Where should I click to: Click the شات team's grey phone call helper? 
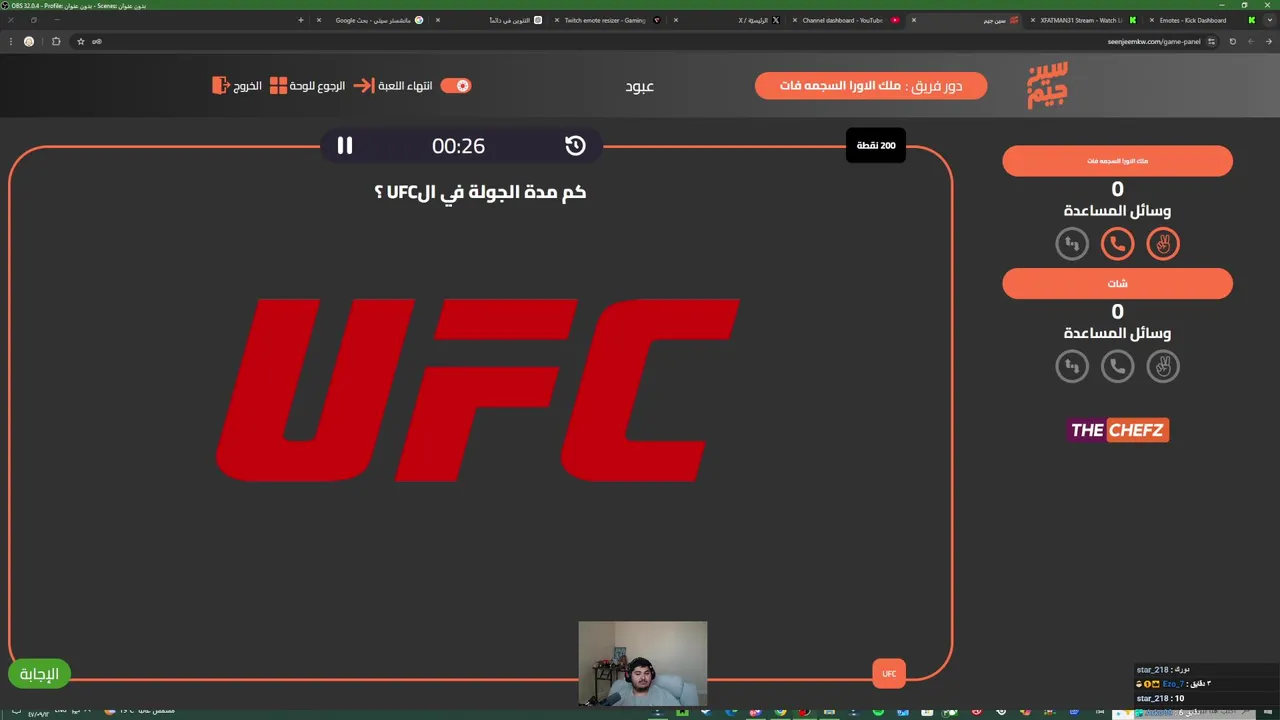(x=1118, y=367)
